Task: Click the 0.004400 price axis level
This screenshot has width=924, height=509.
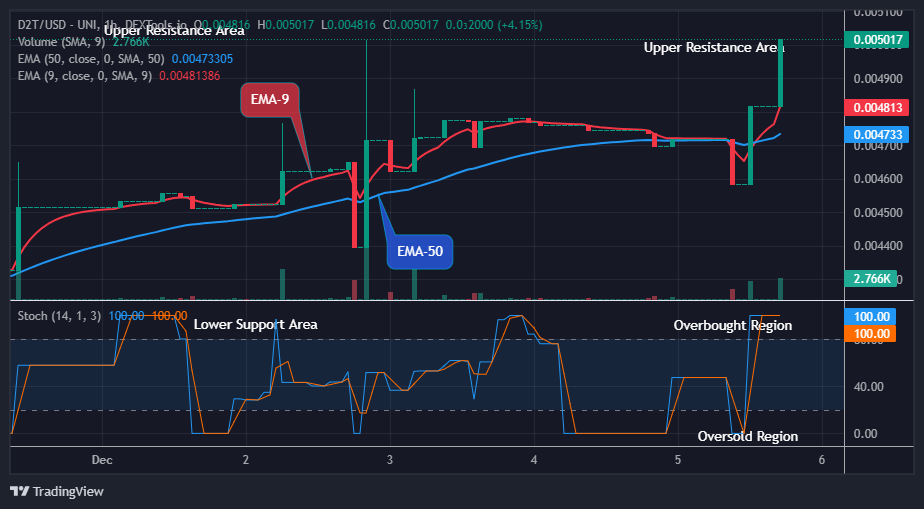Action: tap(878, 246)
